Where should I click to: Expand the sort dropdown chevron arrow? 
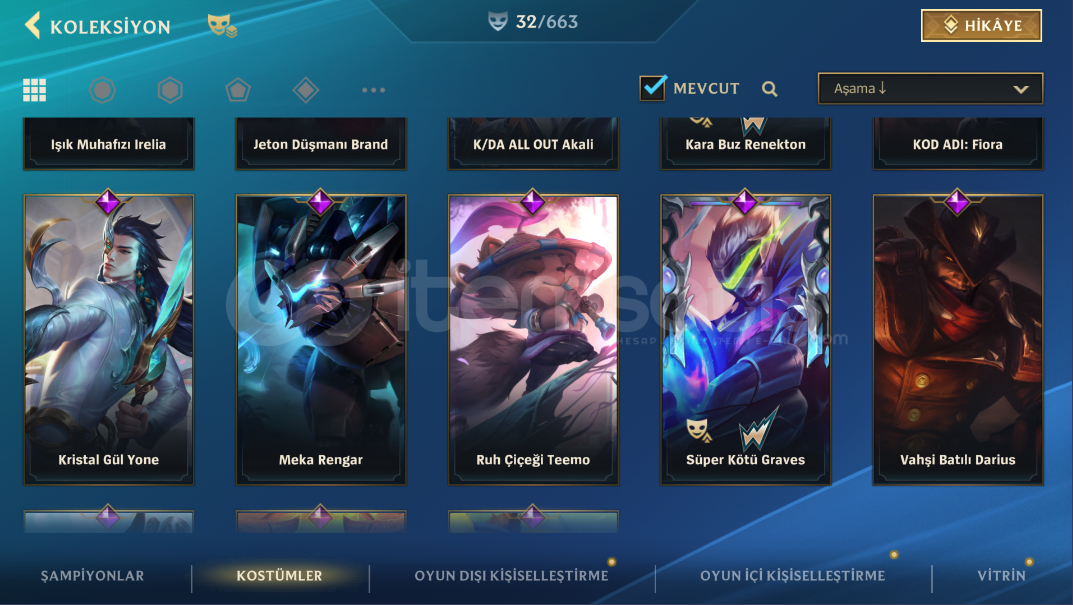tap(1020, 89)
